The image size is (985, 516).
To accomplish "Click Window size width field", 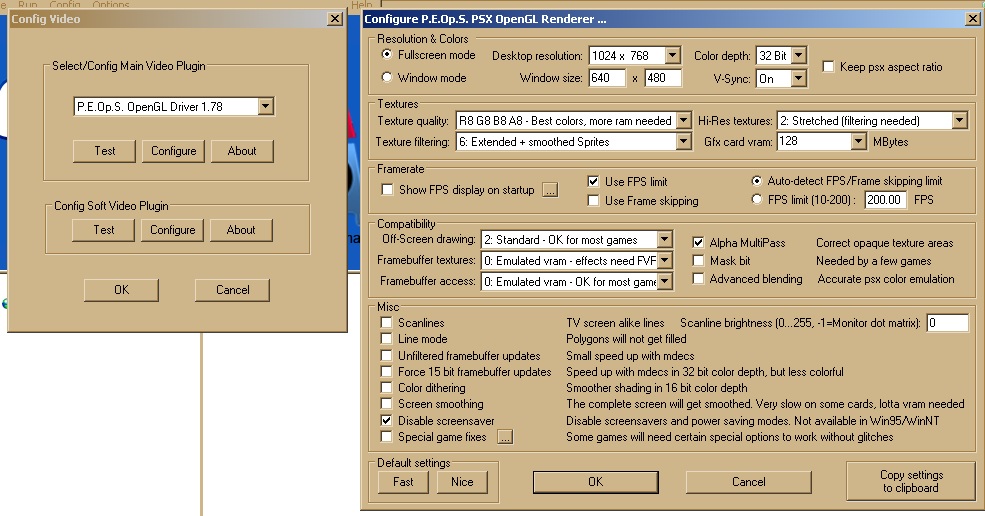I will point(607,78).
